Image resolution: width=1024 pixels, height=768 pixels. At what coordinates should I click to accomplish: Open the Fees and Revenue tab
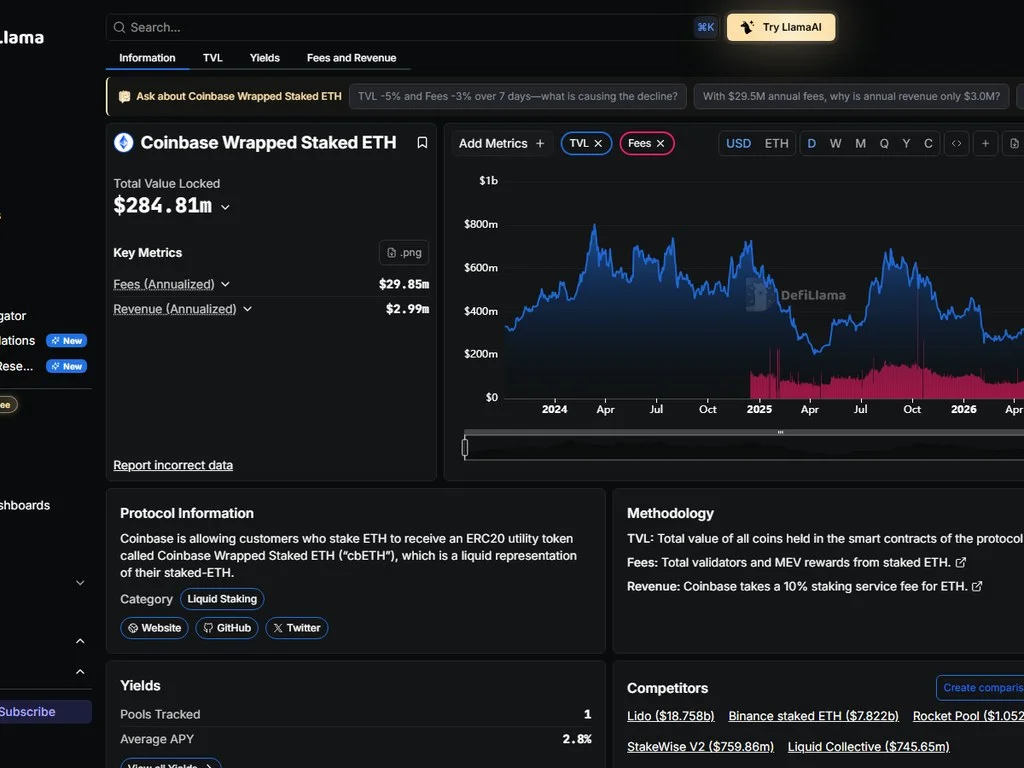click(x=351, y=58)
